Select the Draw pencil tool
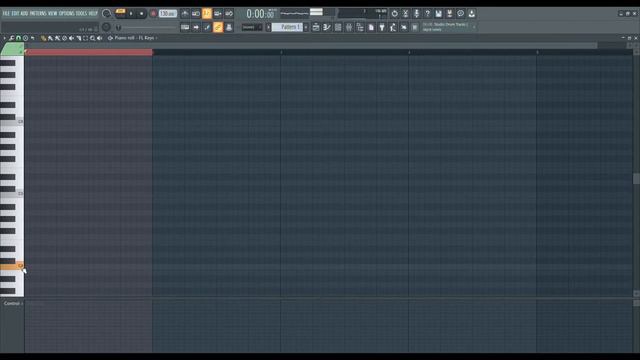 (43, 38)
